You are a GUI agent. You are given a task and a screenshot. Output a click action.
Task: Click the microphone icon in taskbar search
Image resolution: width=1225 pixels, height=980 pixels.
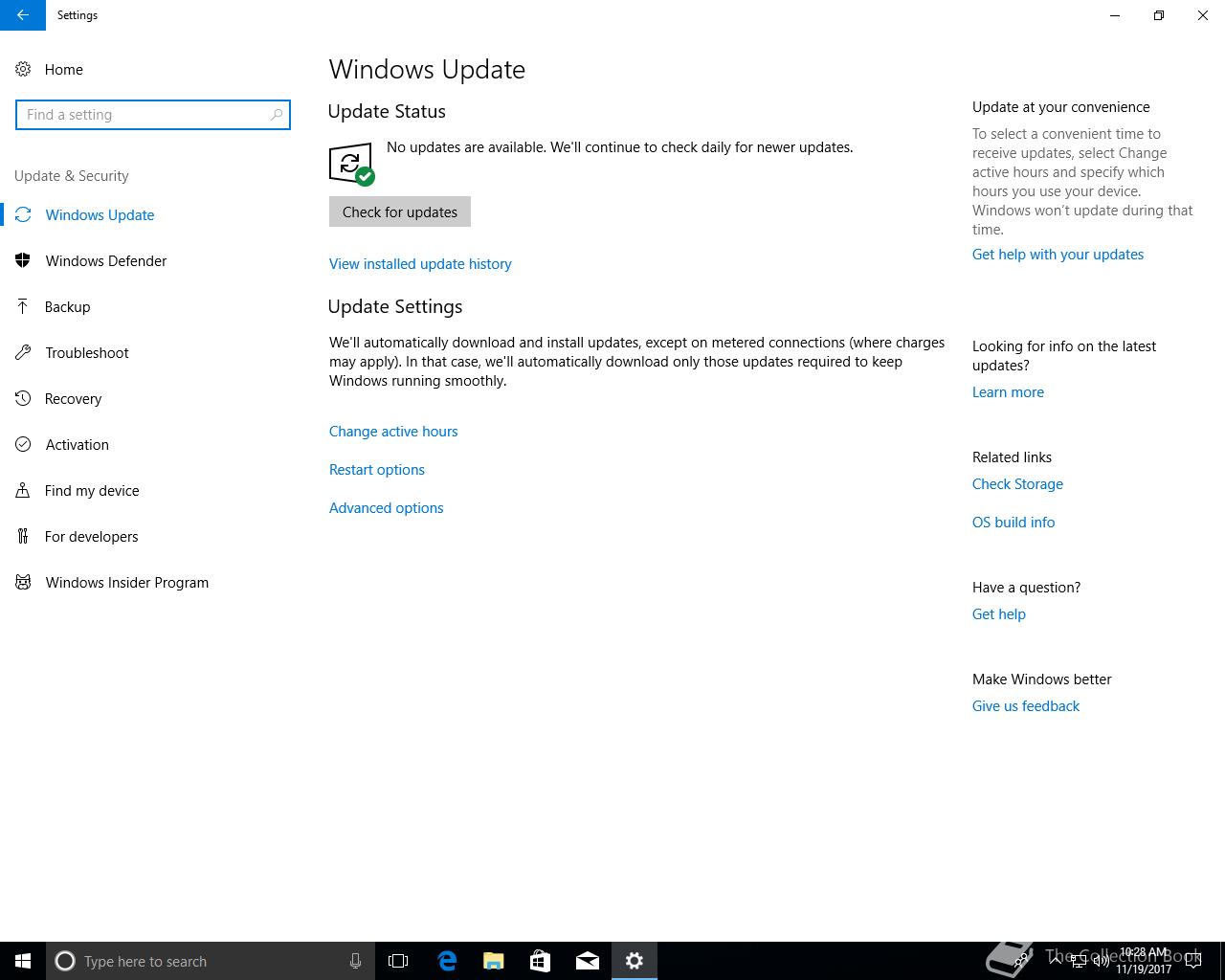(355, 961)
